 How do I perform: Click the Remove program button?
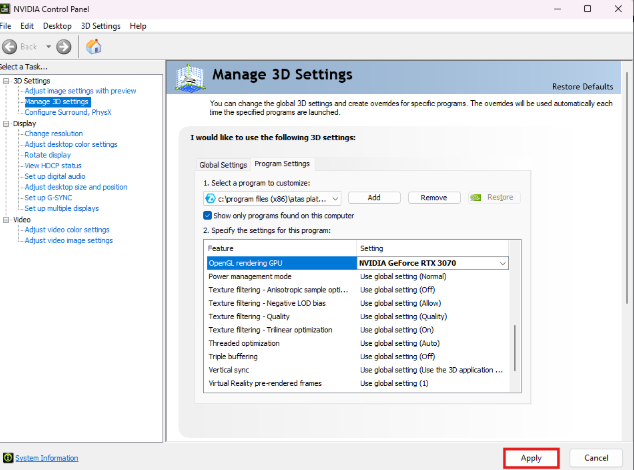434,197
